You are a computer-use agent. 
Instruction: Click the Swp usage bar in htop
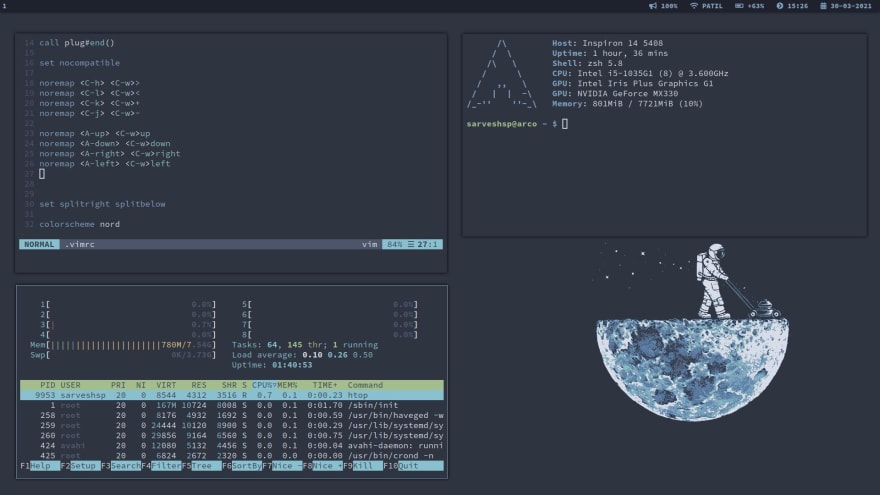pos(123,355)
